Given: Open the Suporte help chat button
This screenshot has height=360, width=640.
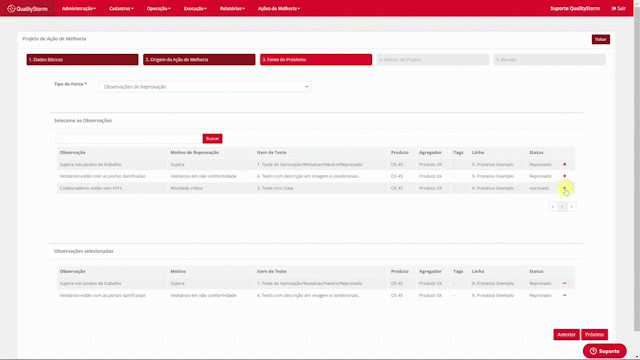Looking at the screenshot, I should click(604, 351).
